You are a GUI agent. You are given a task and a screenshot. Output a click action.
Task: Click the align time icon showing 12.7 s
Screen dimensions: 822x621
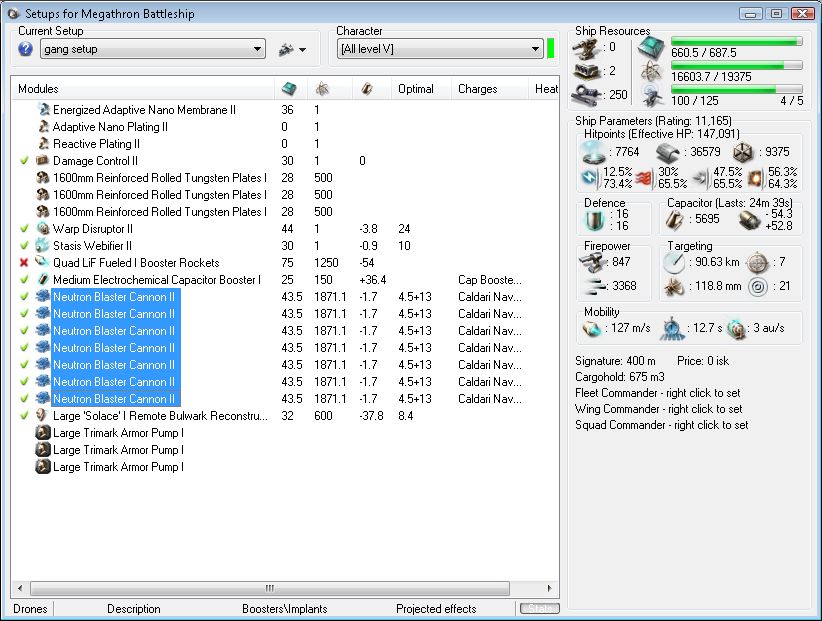click(x=672, y=329)
